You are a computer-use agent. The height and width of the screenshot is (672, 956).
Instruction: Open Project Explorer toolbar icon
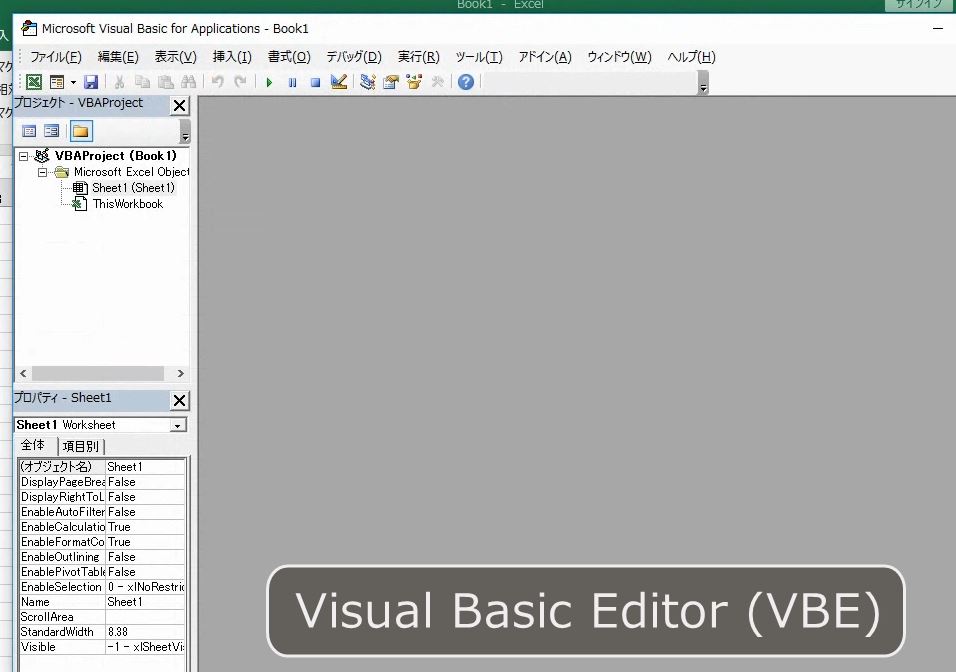[367, 82]
